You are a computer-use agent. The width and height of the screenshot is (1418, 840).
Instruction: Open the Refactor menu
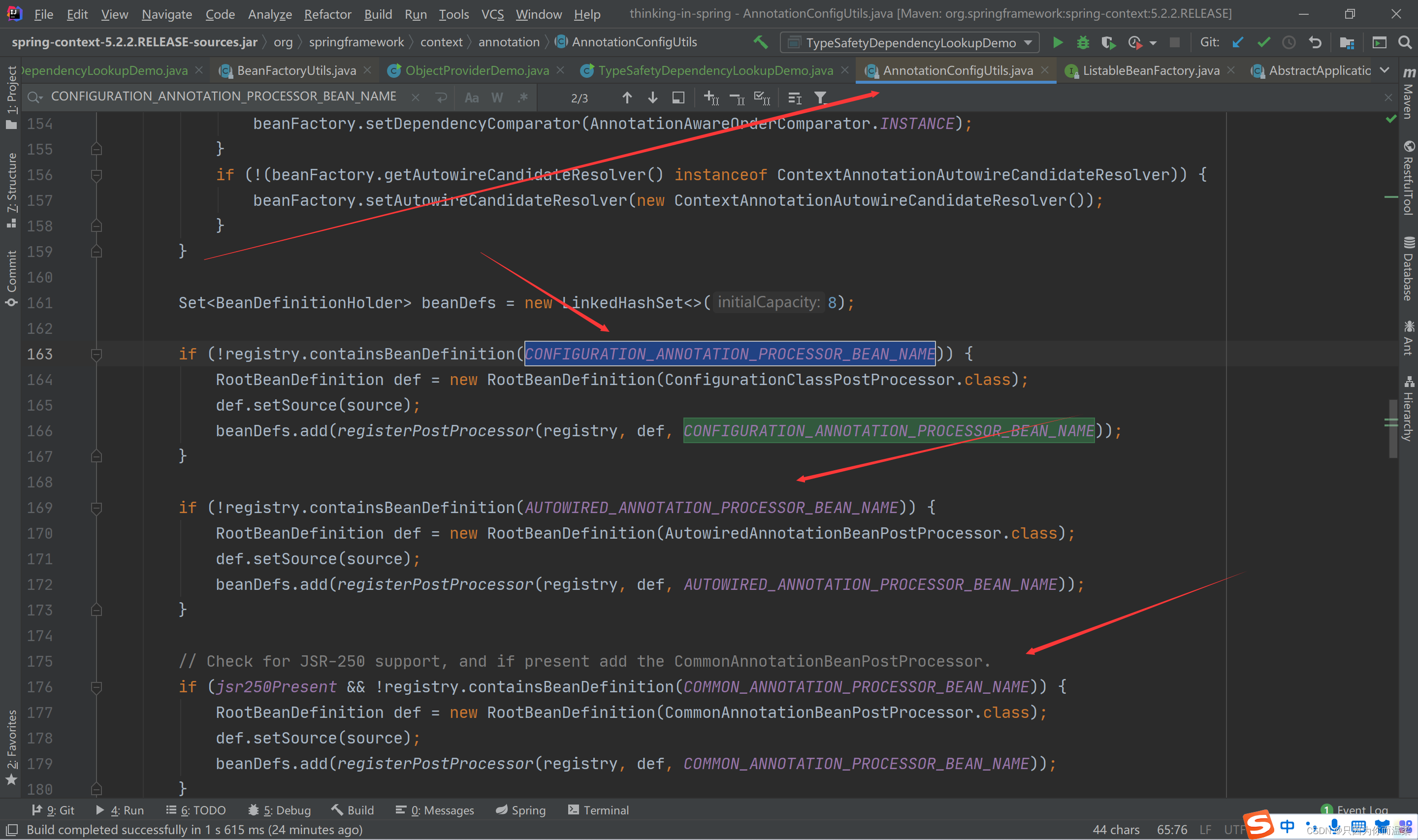(x=327, y=14)
